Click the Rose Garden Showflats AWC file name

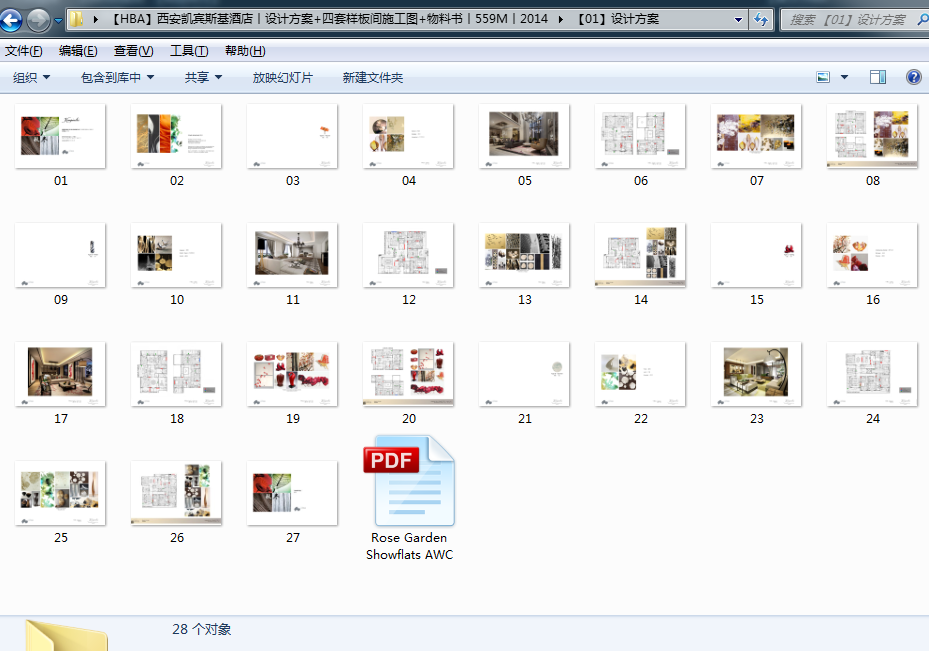tap(409, 546)
